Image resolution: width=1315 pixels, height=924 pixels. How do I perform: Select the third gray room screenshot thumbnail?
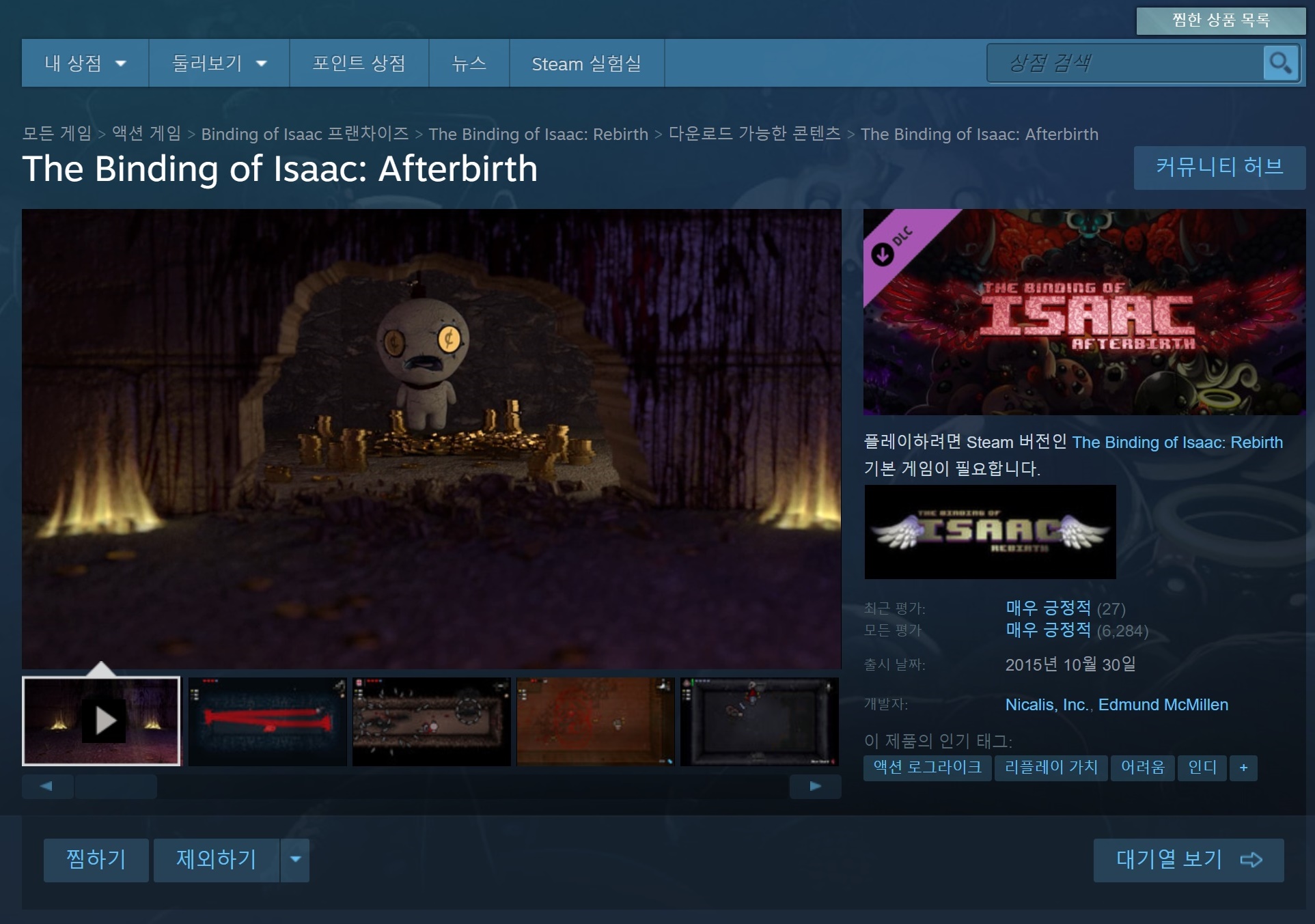coord(432,721)
